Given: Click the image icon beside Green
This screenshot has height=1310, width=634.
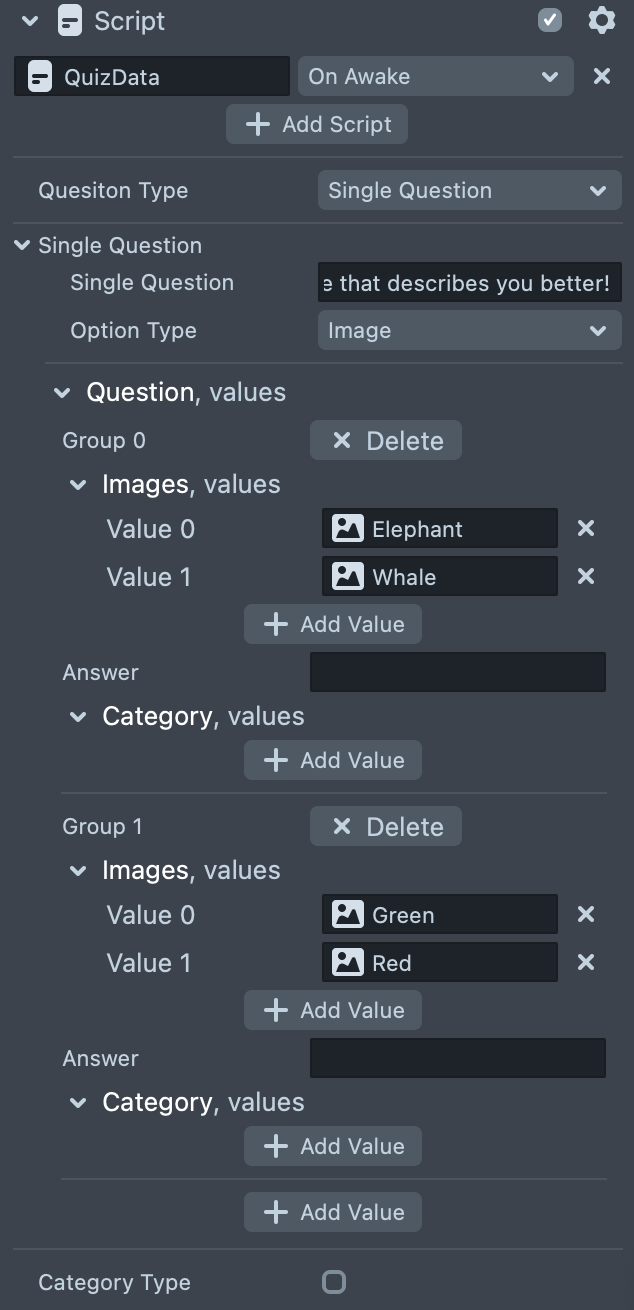Looking at the screenshot, I should (347, 914).
